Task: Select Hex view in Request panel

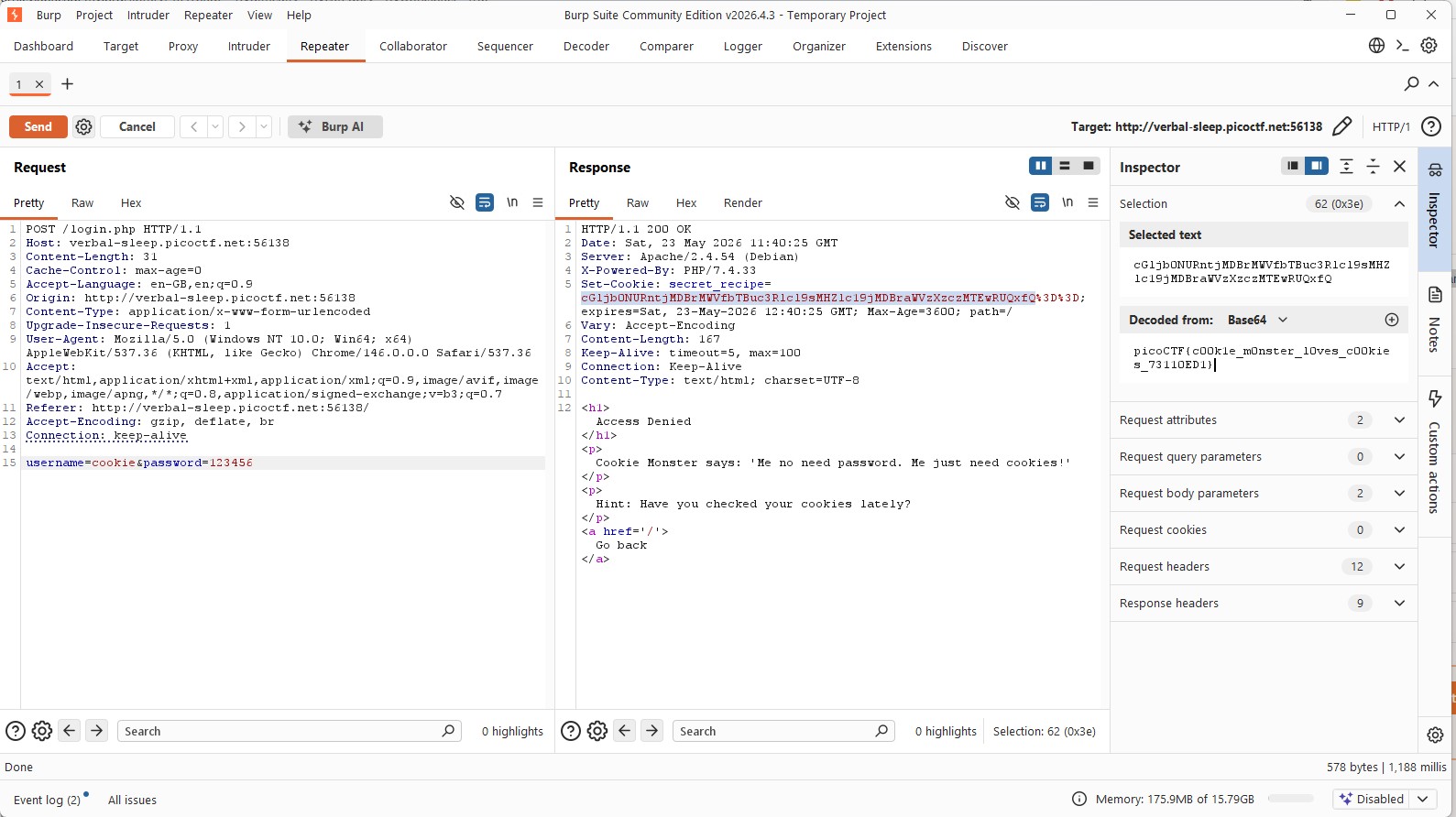Action: click(131, 202)
